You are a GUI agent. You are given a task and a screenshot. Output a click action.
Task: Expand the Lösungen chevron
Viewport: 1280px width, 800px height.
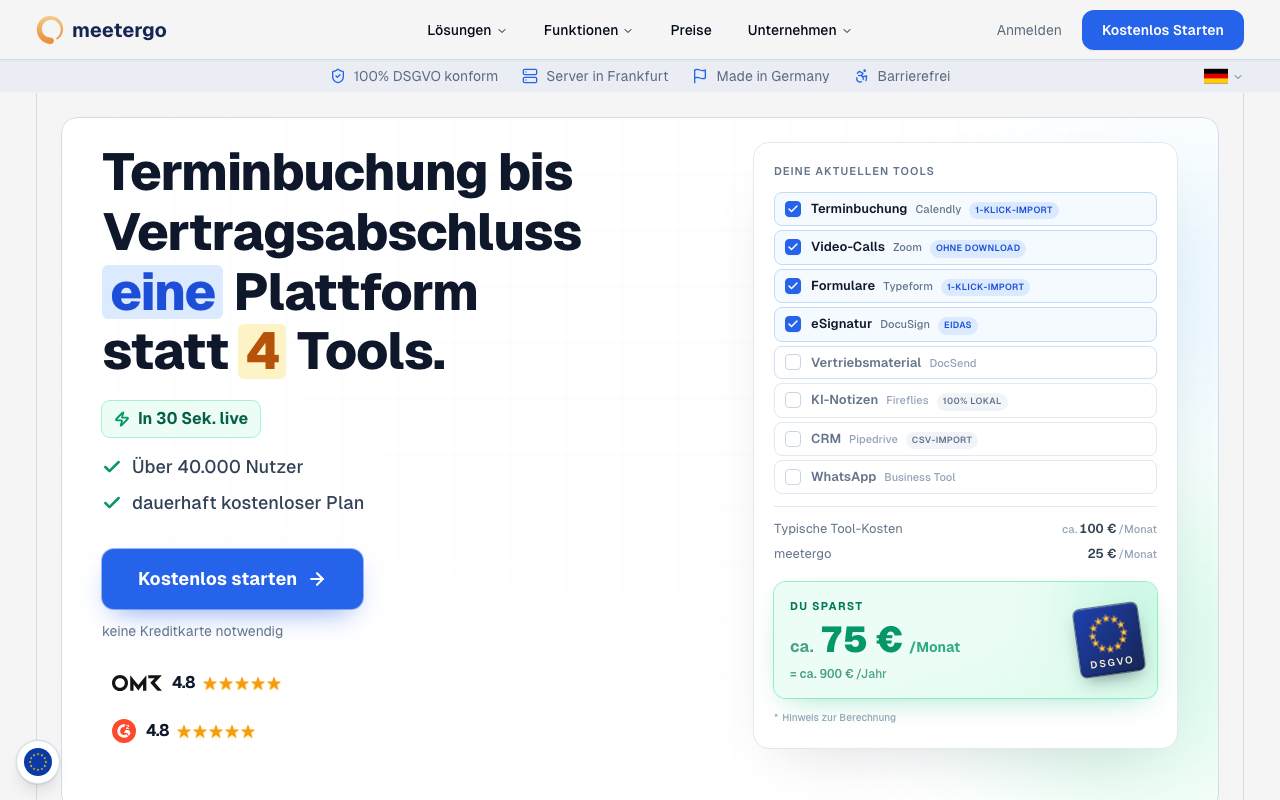(502, 31)
